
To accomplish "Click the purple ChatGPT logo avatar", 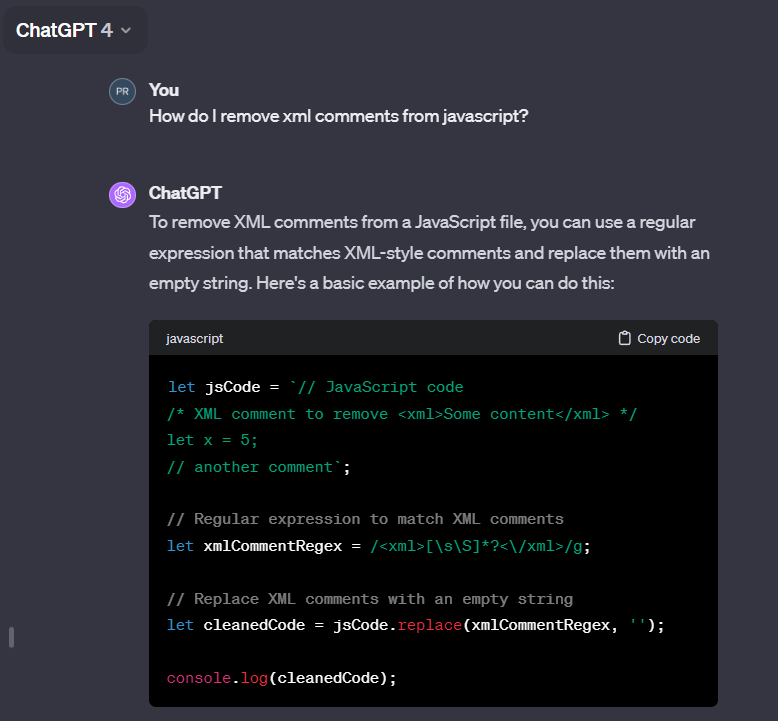I will tap(123, 195).
